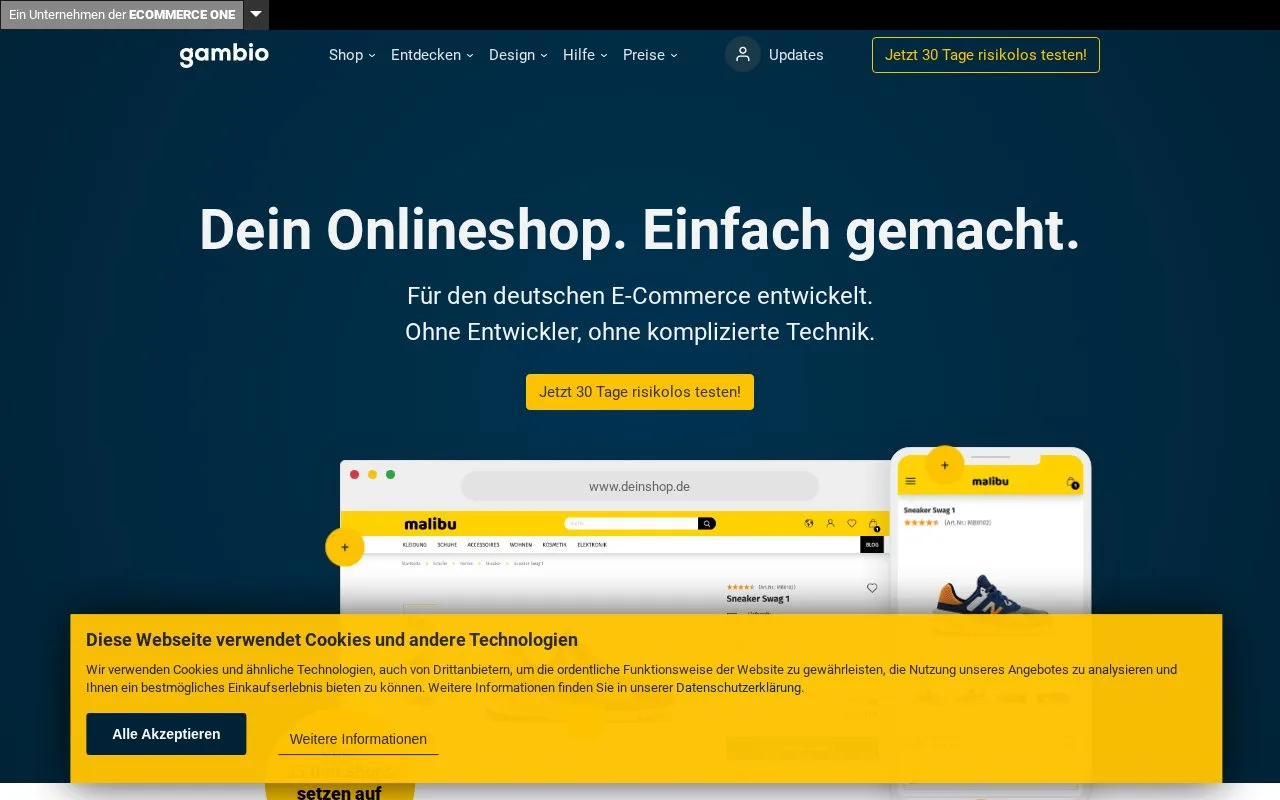
Task: Expand the Hilfe menu
Action: click(x=585, y=55)
